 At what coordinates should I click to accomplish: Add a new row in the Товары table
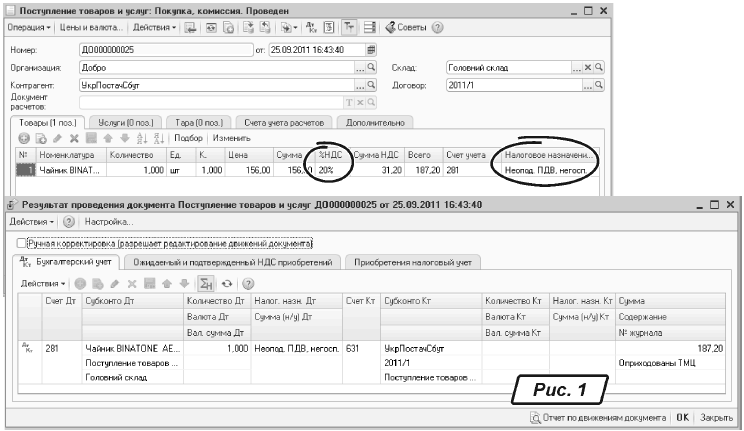point(25,140)
